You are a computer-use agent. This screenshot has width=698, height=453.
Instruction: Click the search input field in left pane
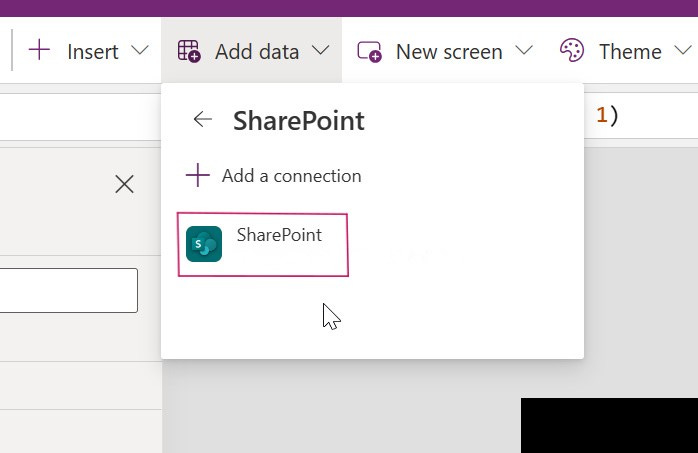(69, 290)
